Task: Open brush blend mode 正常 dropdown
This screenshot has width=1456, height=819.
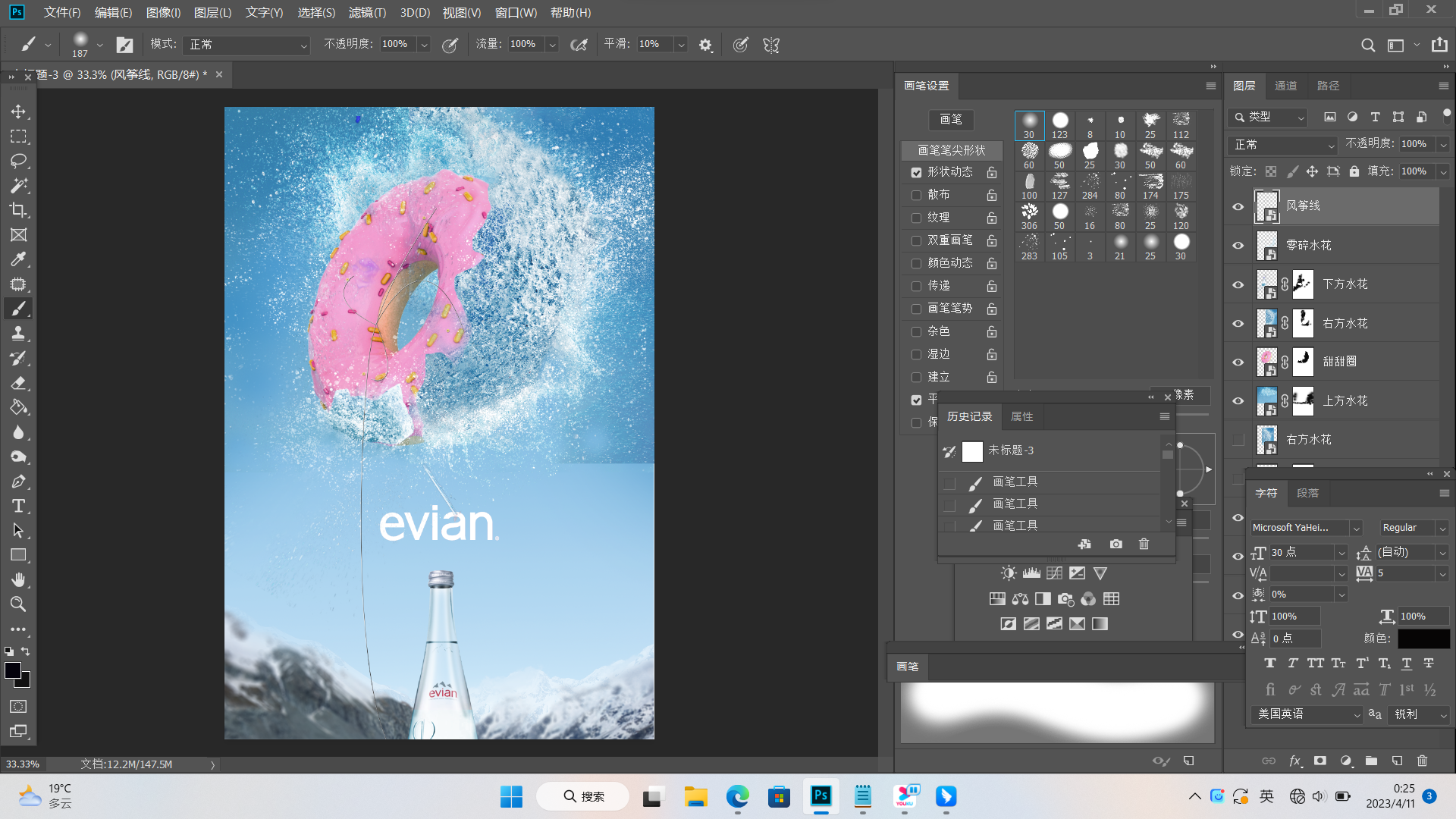Action: click(246, 45)
